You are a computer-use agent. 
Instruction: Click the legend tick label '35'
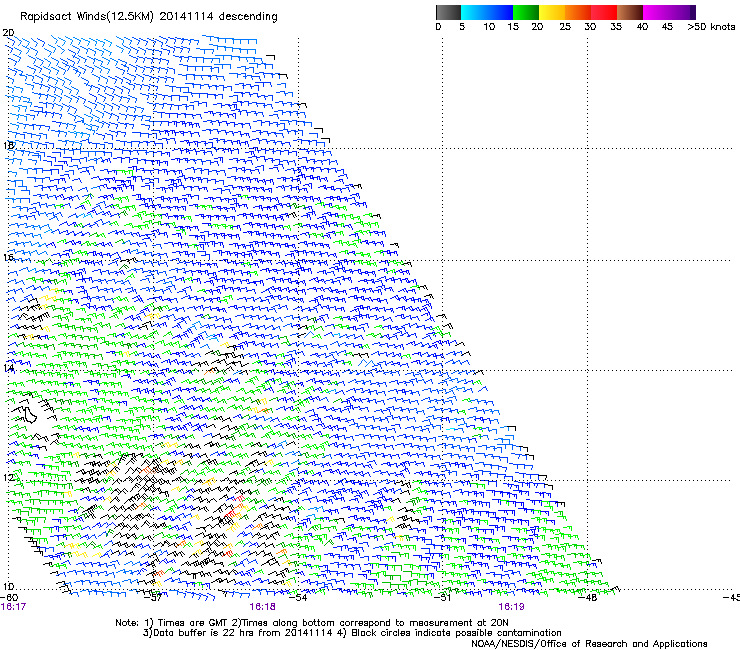pyautogui.click(x=616, y=27)
